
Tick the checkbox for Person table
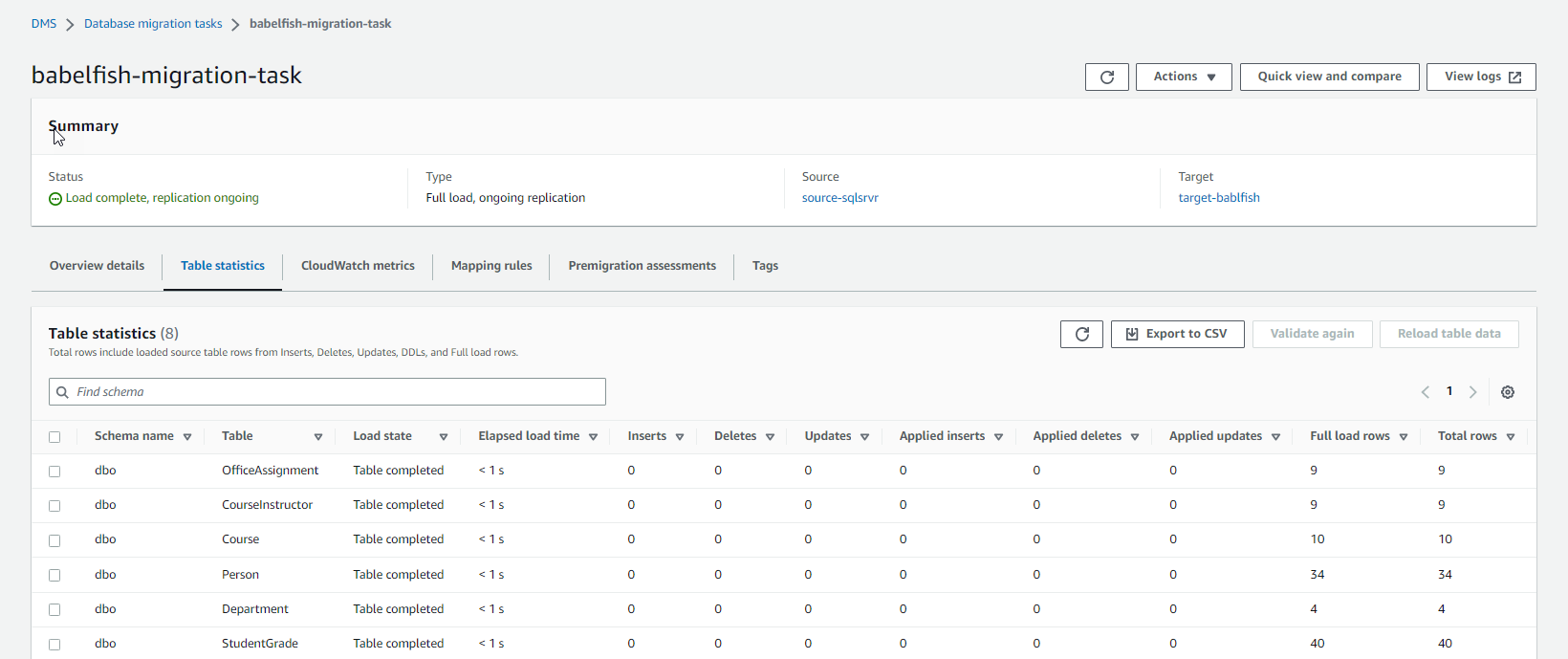[54, 575]
